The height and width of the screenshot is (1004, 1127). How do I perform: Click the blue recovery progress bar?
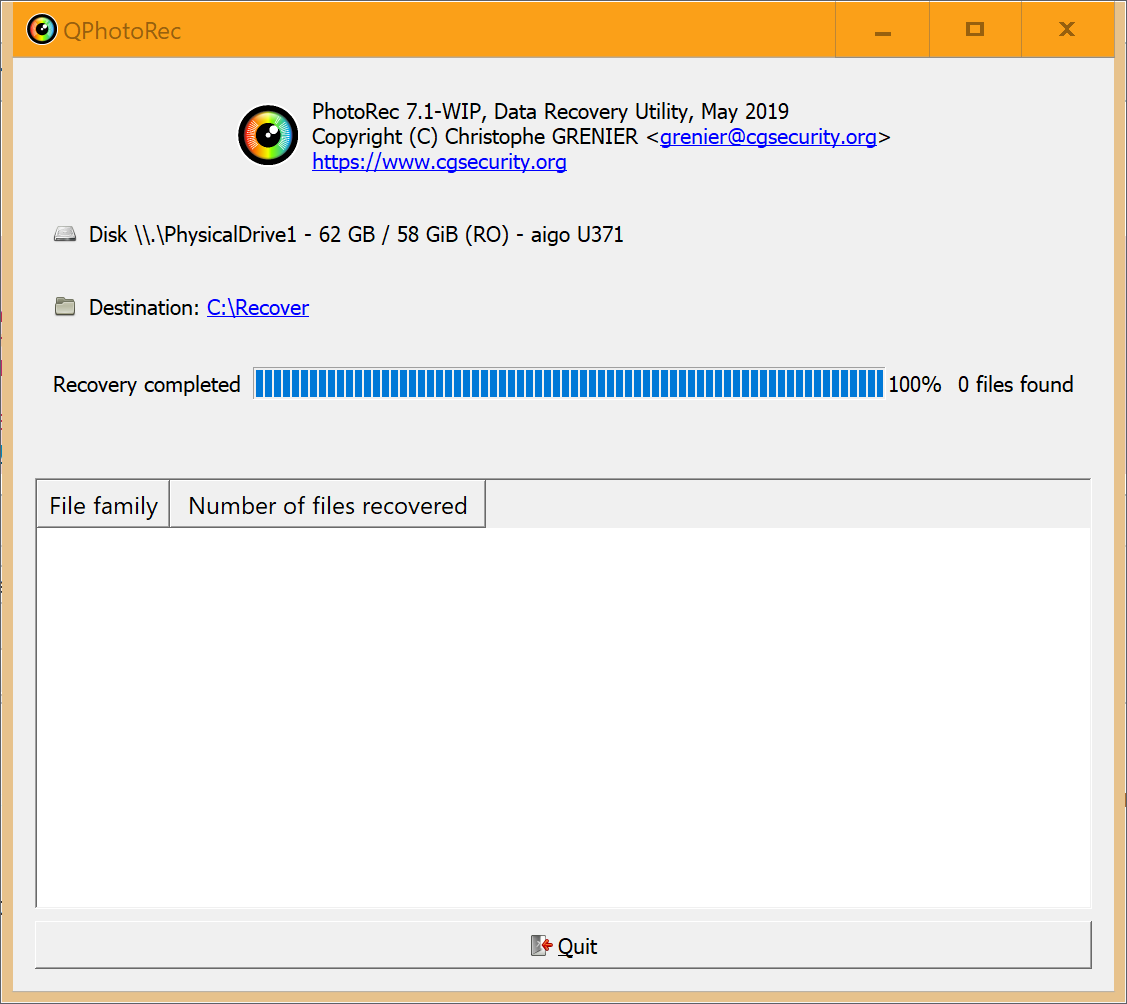(x=568, y=384)
